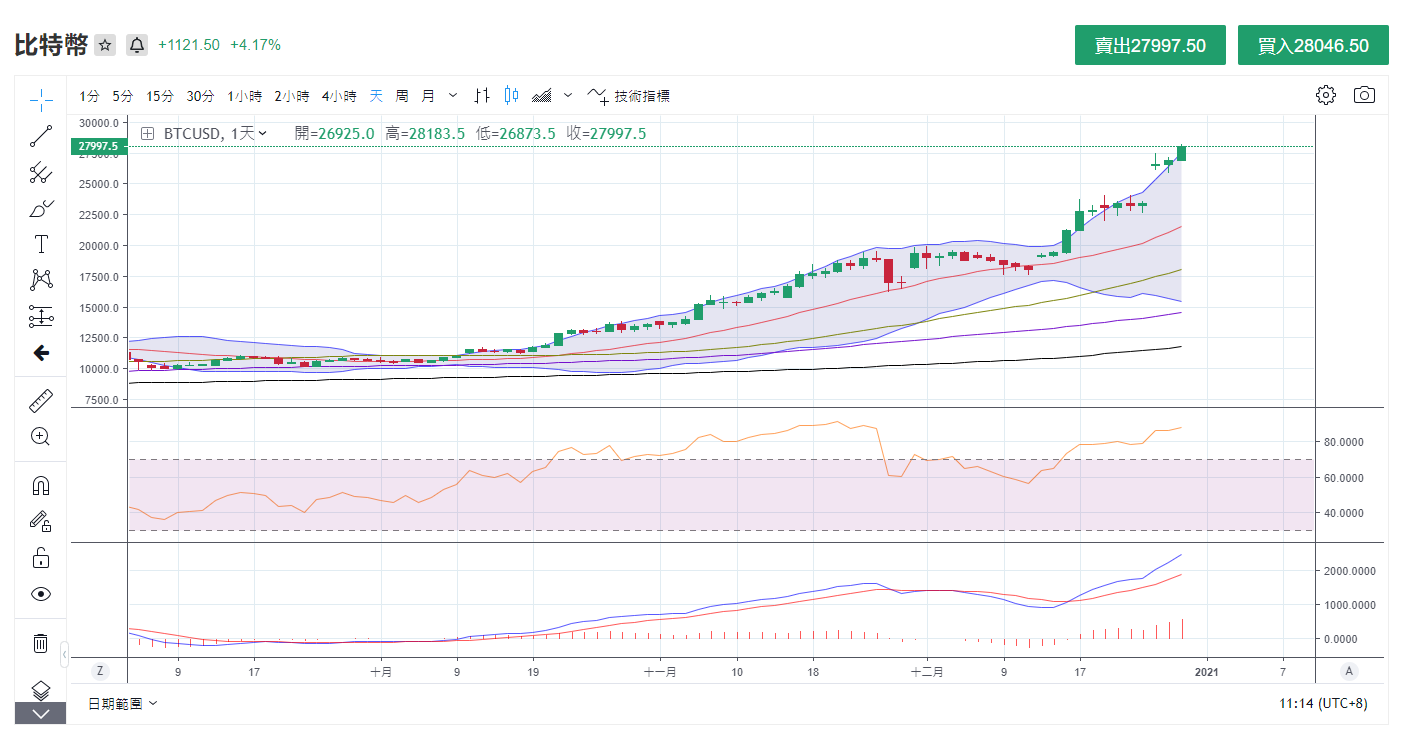Image resolution: width=1406 pixels, height=735 pixels.
Task: Toggle drawings visibility with eye icon
Action: pyautogui.click(x=41, y=594)
